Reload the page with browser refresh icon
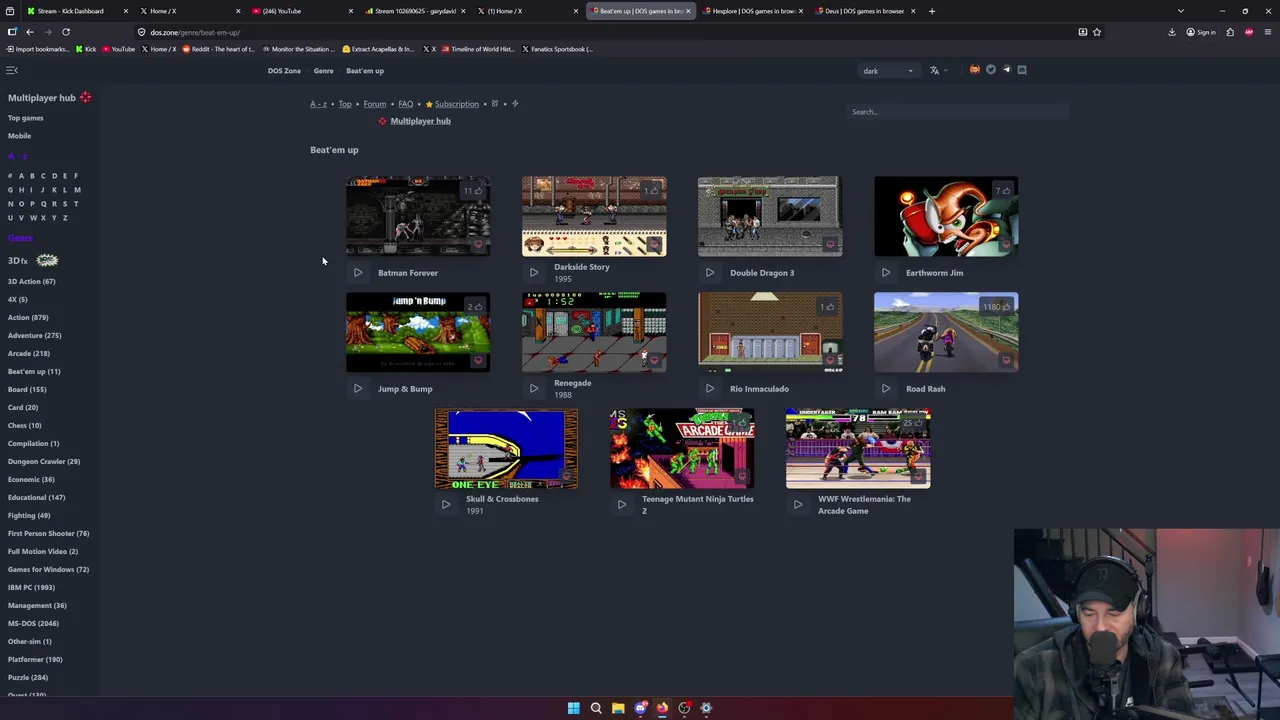Screen dimensions: 1280x720 (66, 32)
